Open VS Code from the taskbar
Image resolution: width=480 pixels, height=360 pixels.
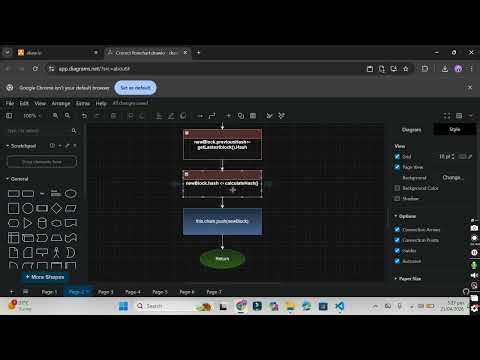click(x=339, y=306)
